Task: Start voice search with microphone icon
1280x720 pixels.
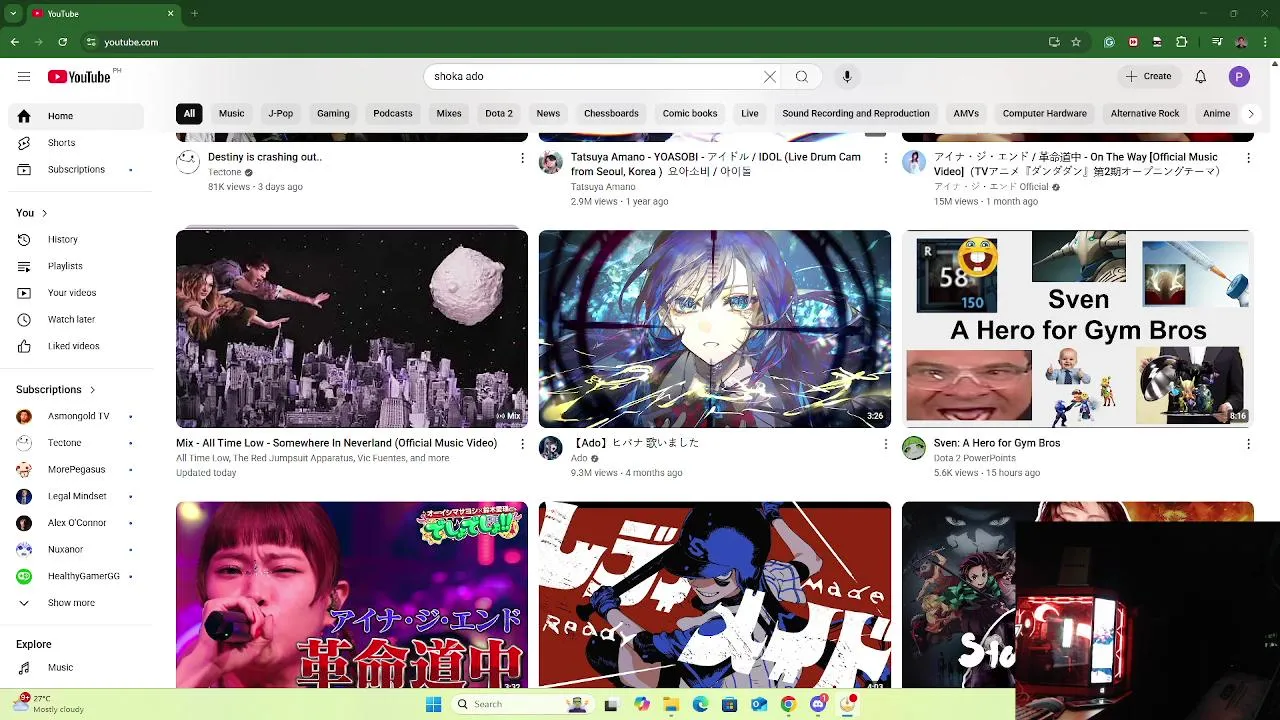Action: pyautogui.click(x=847, y=77)
